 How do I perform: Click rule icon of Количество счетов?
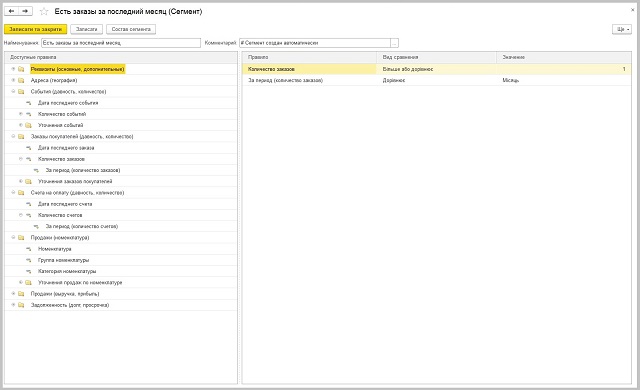click(29, 215)
